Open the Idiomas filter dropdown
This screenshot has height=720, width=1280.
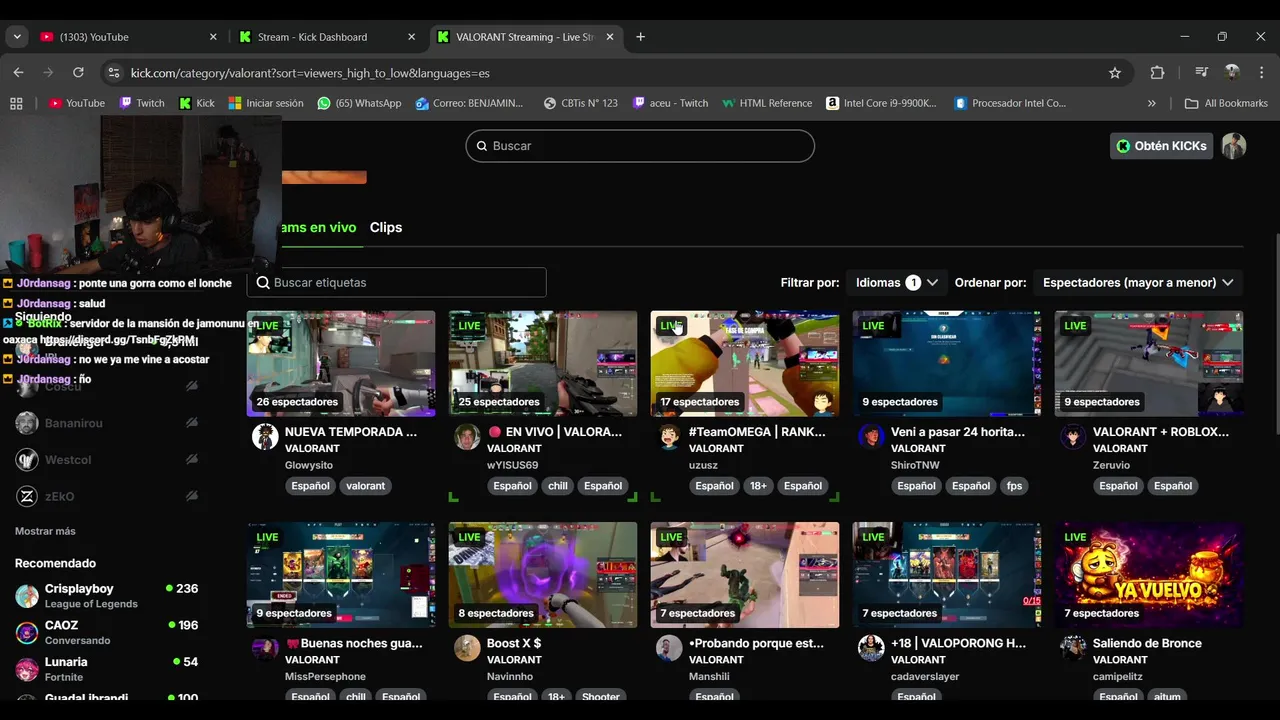(x=896, y=282)
